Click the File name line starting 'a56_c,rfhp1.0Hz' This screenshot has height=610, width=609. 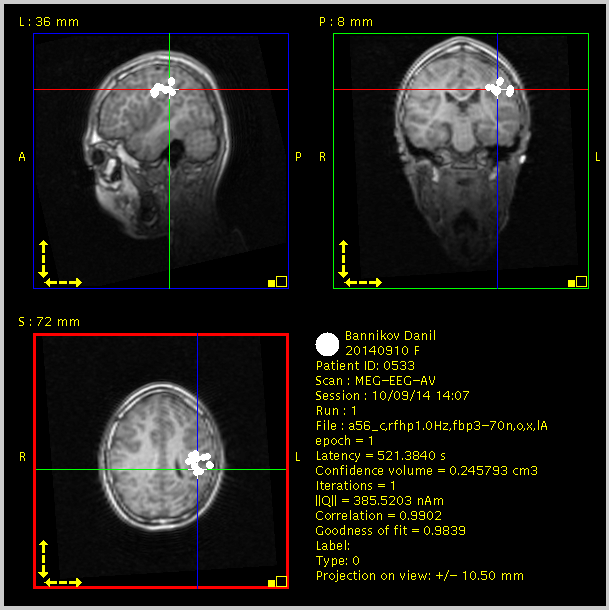click(x=432, y=426)
